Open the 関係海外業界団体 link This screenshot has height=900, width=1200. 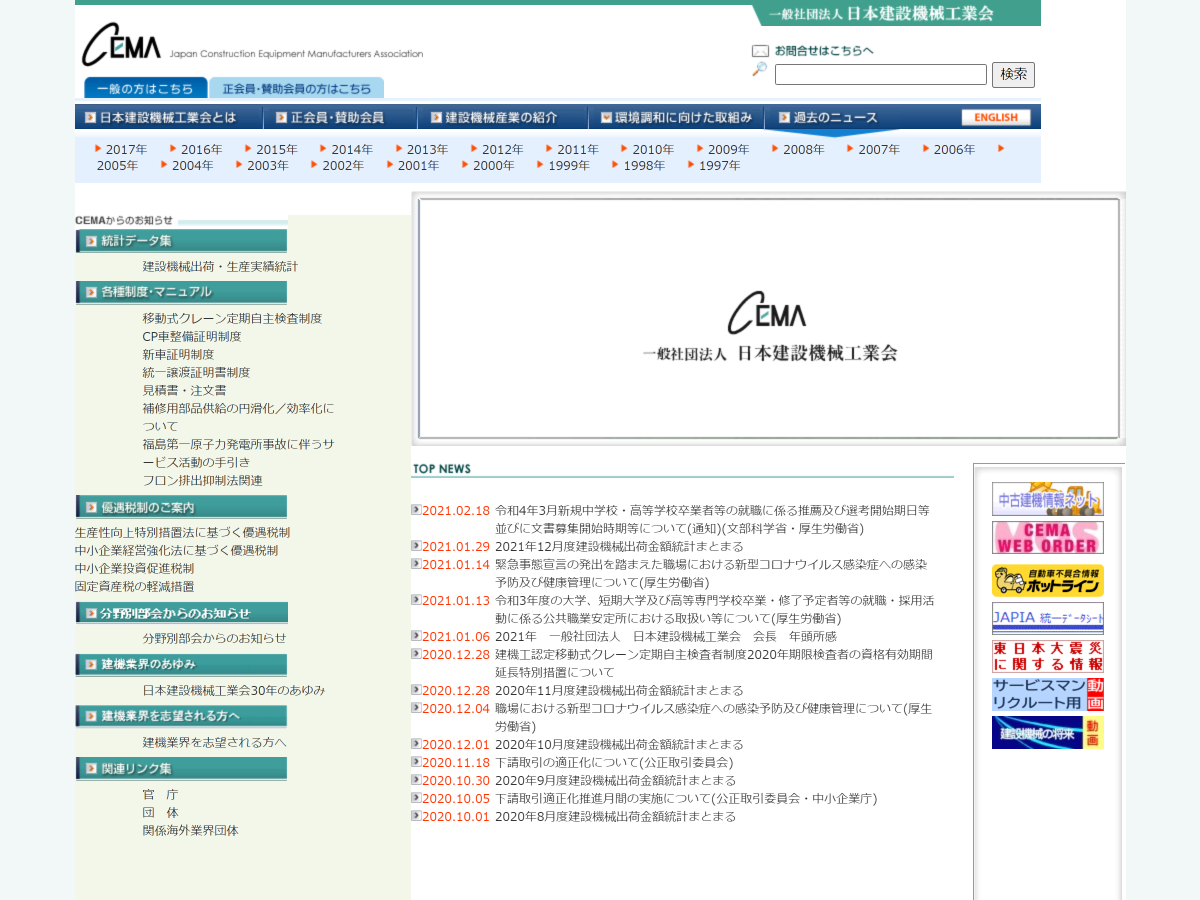point(190,830)
